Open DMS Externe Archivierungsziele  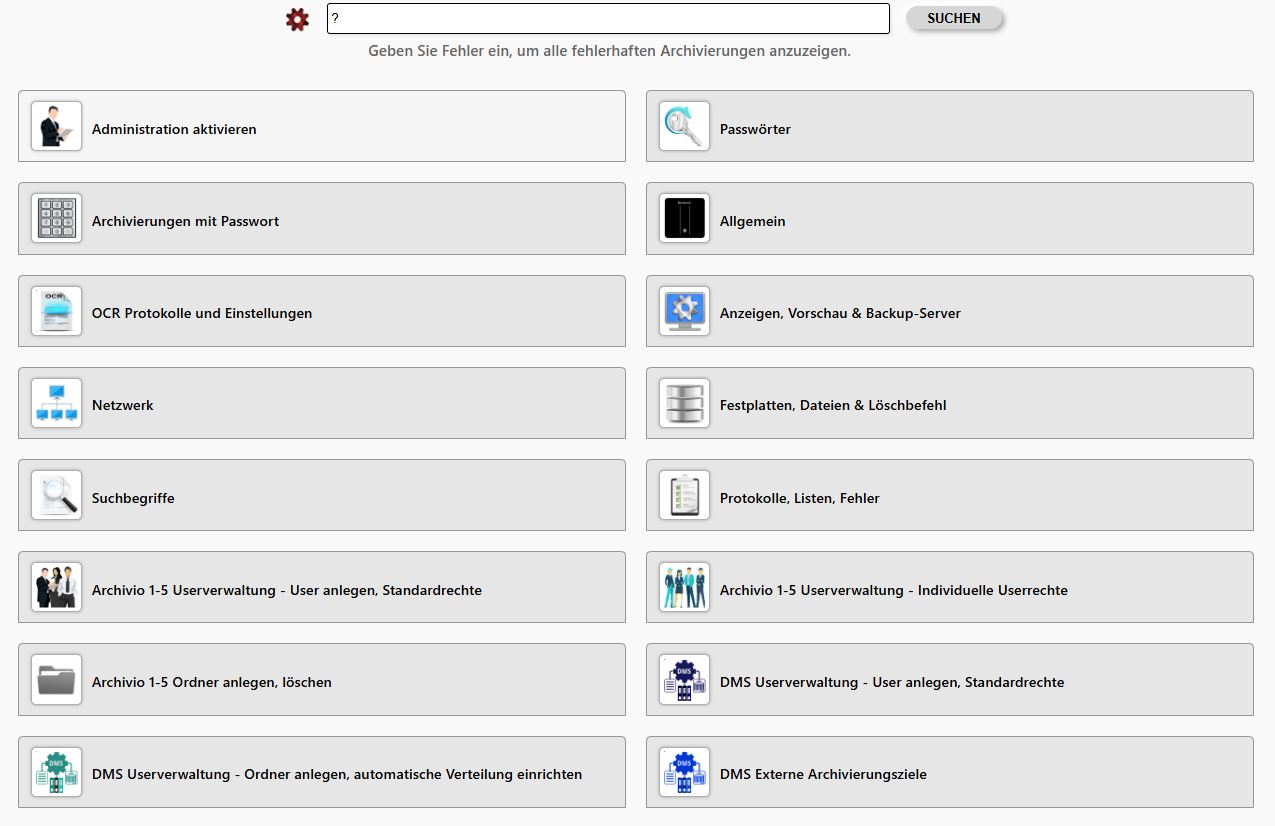822,774
